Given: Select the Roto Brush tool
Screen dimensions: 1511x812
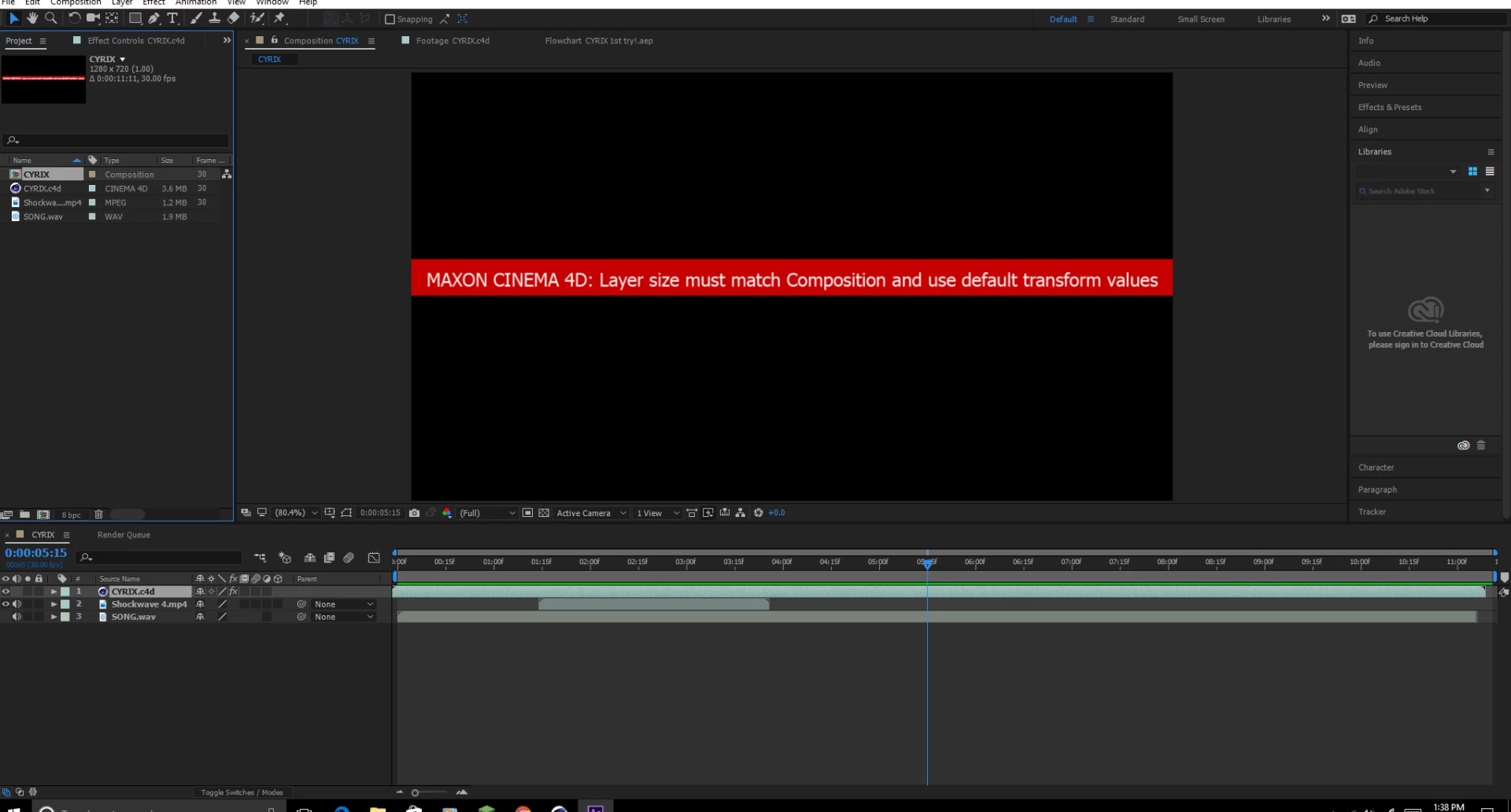Looking at the screenshot, I should pos(257,18).
